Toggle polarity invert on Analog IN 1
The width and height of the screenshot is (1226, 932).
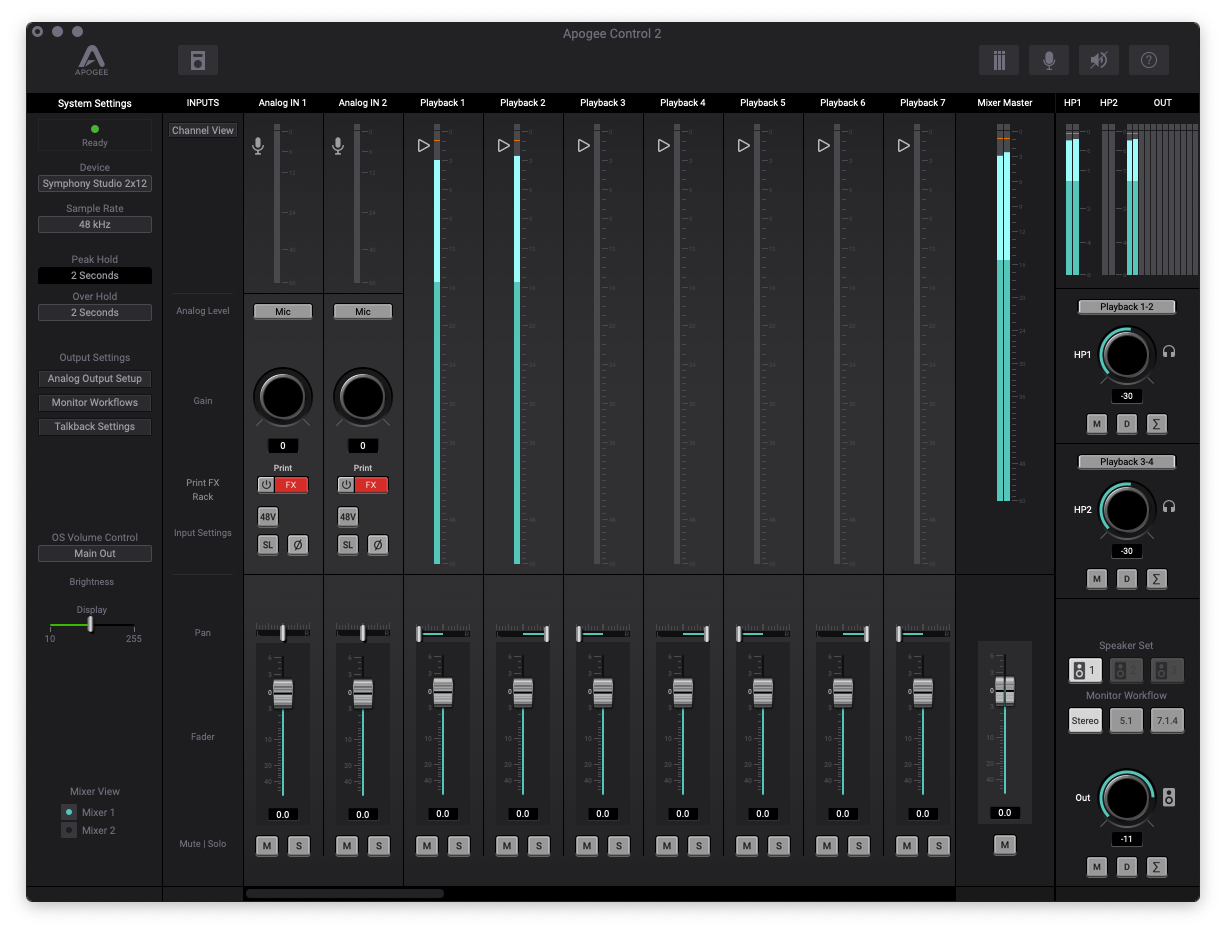(x=298, y=545)
